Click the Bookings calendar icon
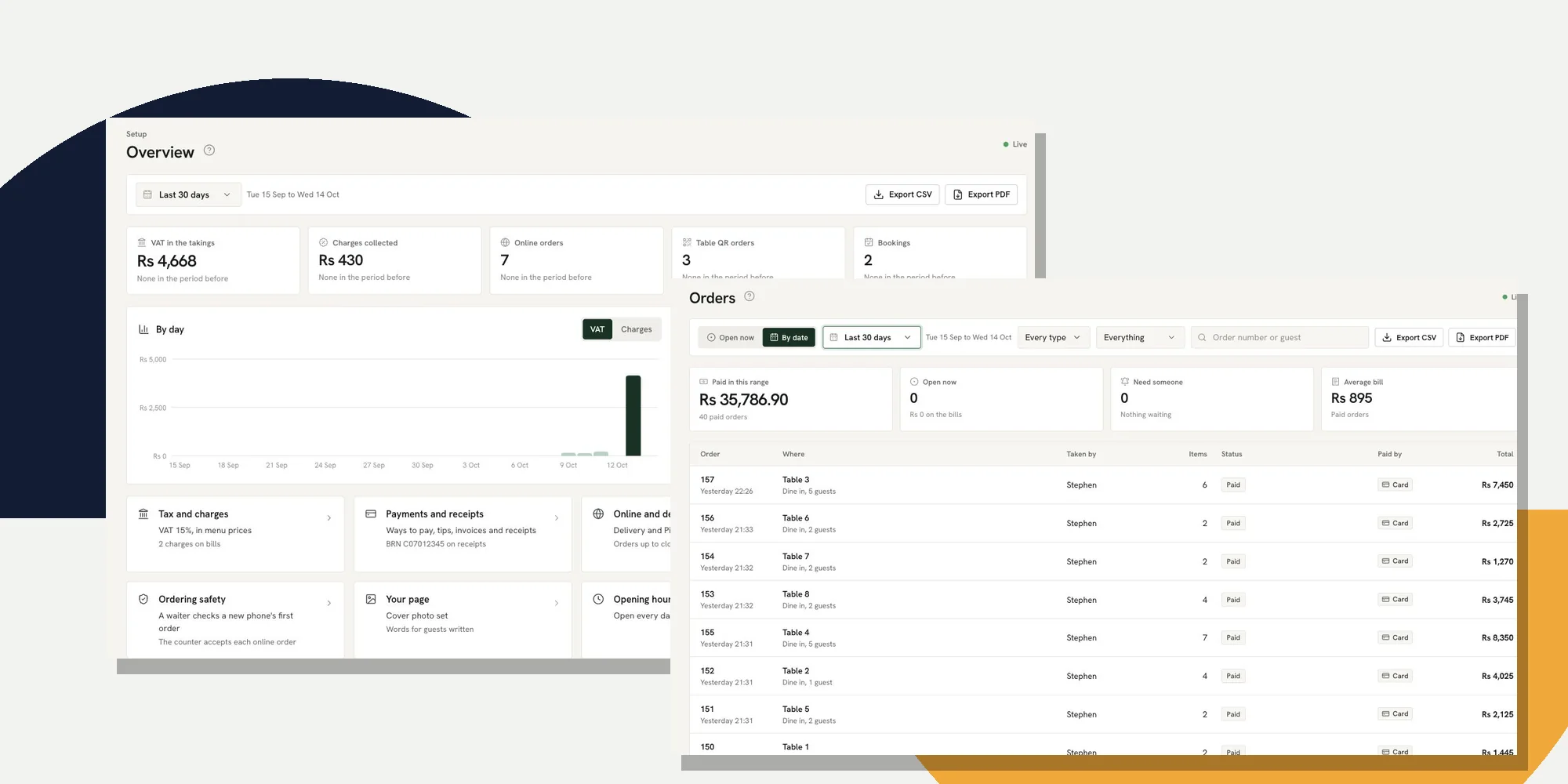Screen dimensions: 1568x784 (869, 243)
